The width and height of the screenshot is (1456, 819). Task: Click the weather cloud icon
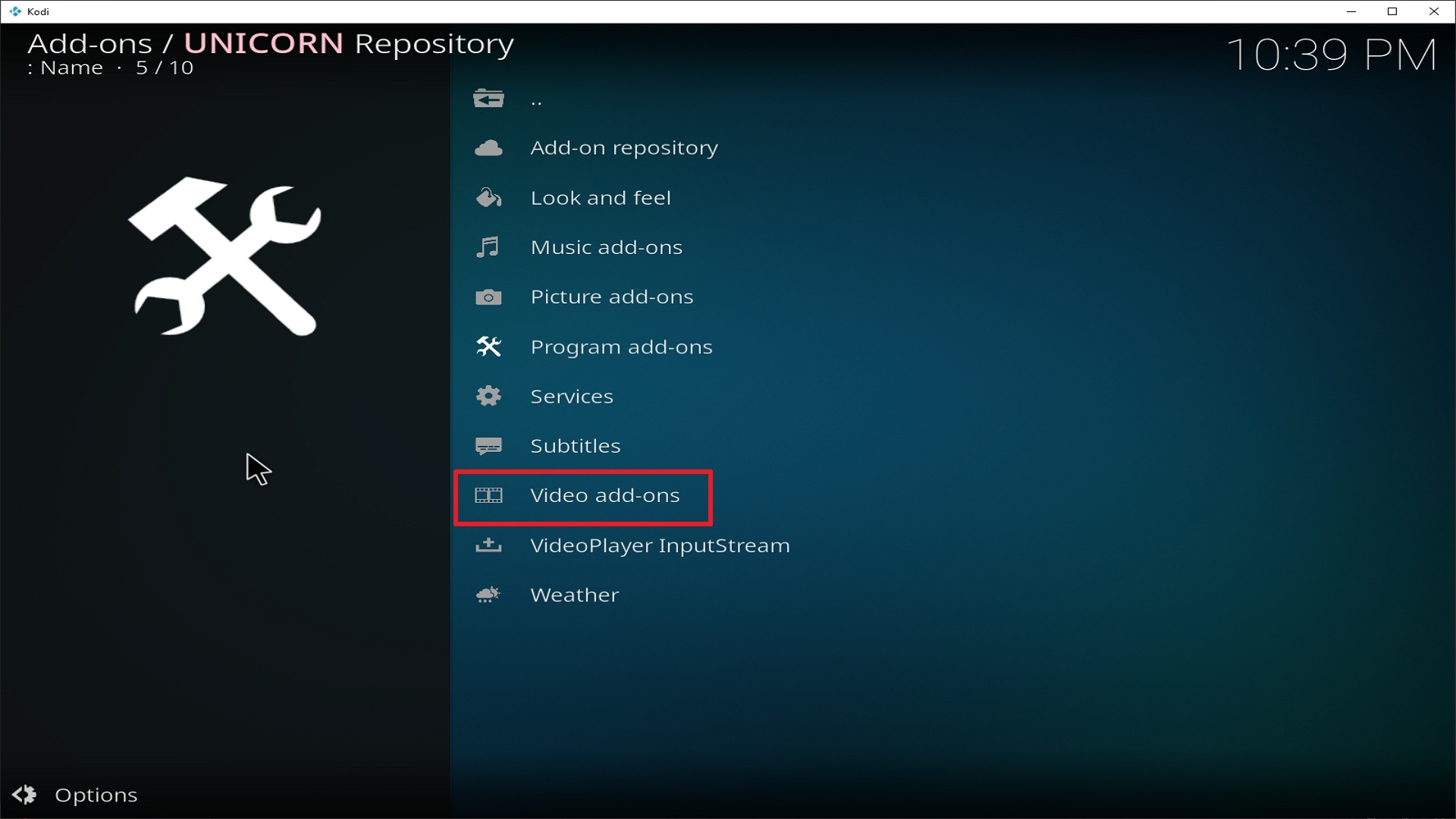point(488,595)
